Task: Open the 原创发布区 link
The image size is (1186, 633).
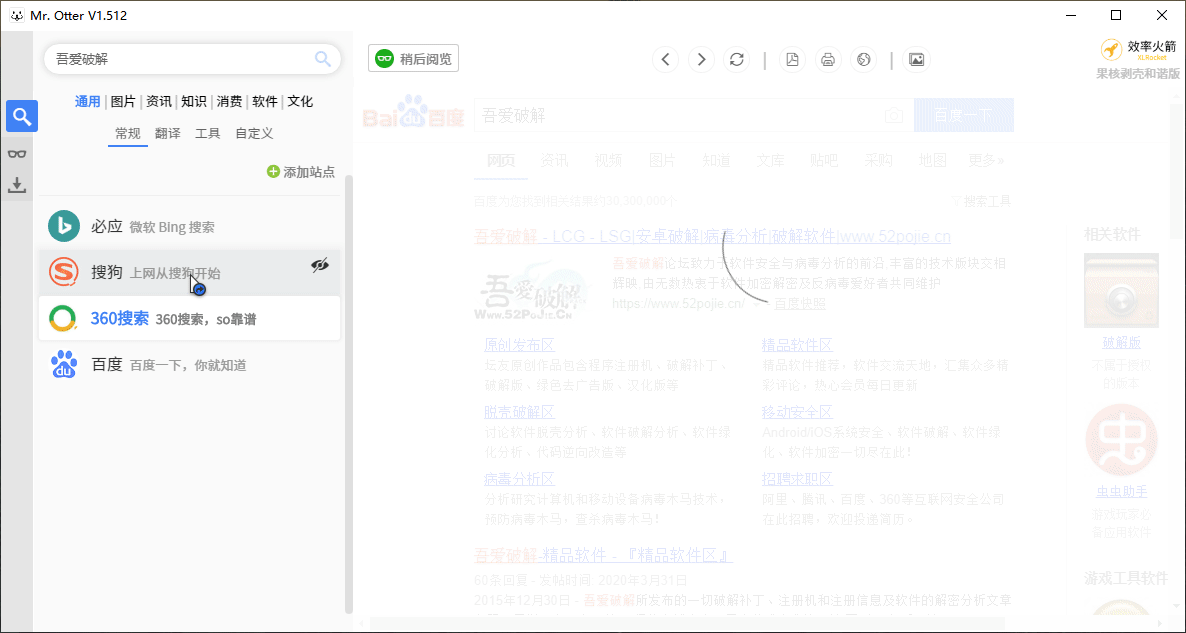Action: coord(520,346)
